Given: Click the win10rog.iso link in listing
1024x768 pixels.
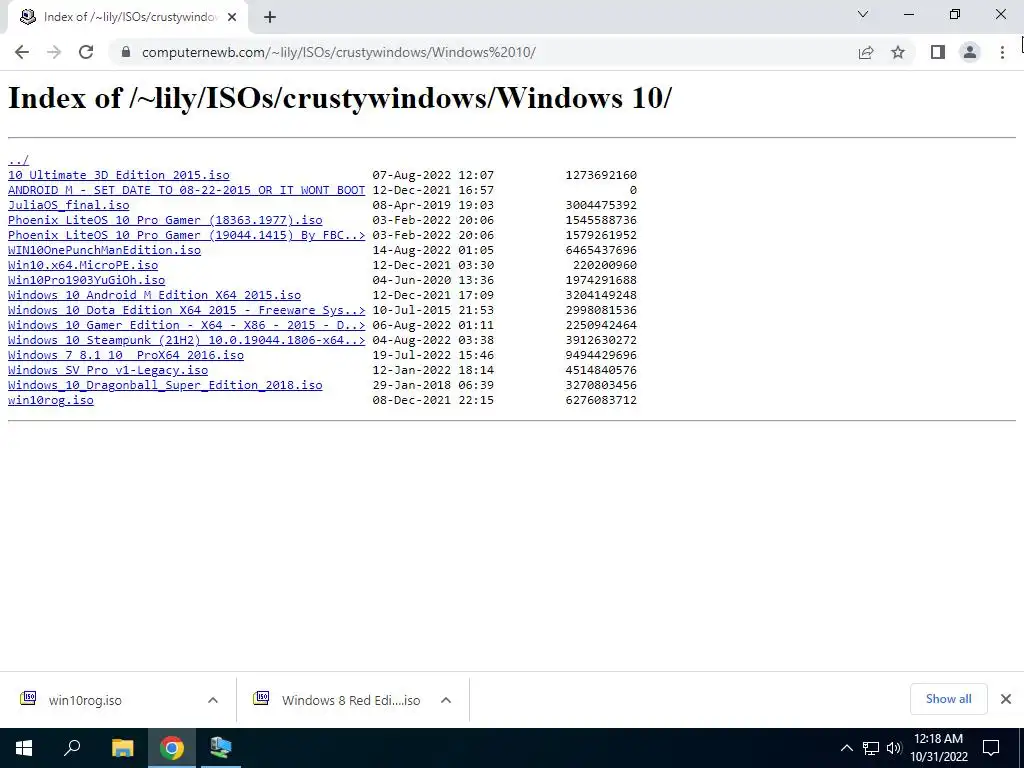Looking at the screenshot, I should coord(50,400).
